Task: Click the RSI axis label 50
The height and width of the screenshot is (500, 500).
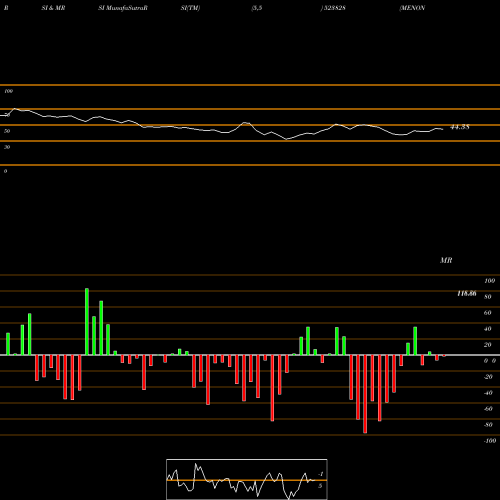Action: (x=7, y=131)
